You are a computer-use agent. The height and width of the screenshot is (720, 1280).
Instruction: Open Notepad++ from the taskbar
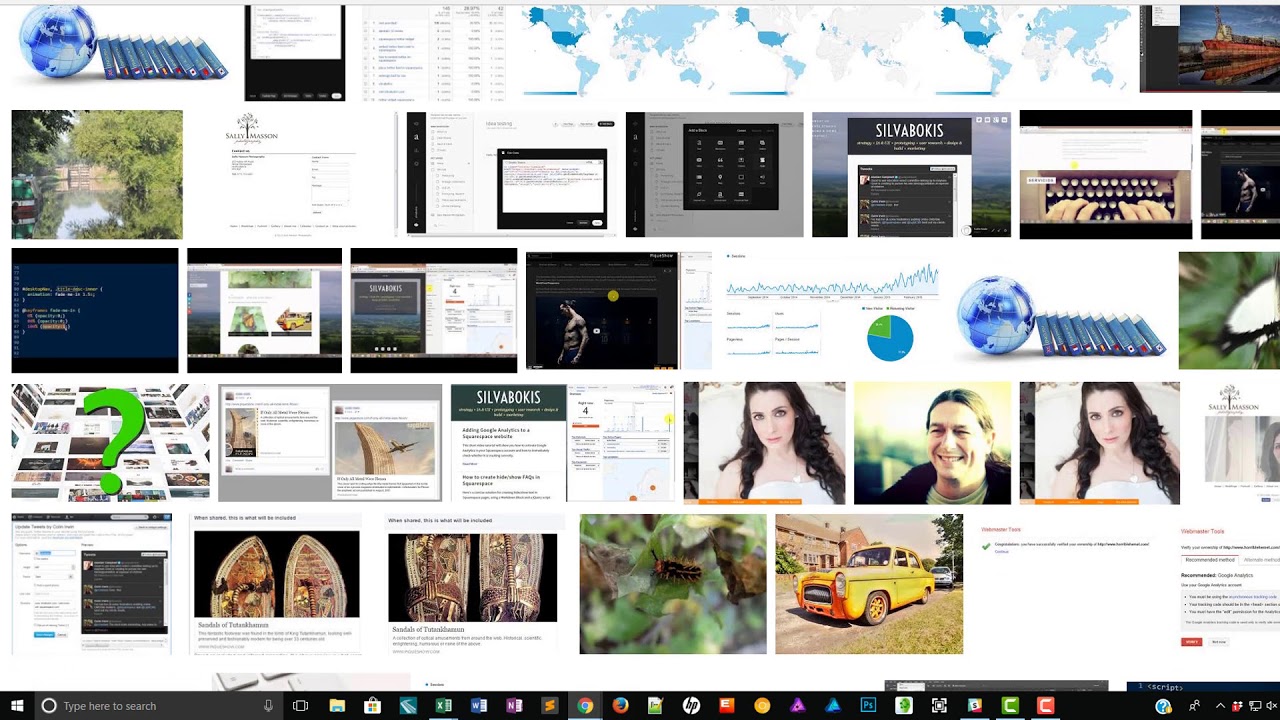[655, 706]
